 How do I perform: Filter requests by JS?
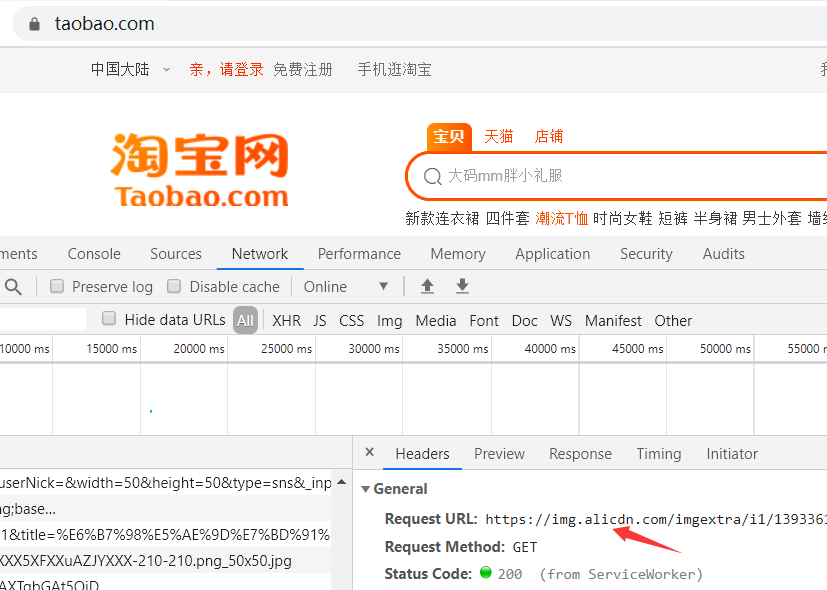(x=320, y=321)
